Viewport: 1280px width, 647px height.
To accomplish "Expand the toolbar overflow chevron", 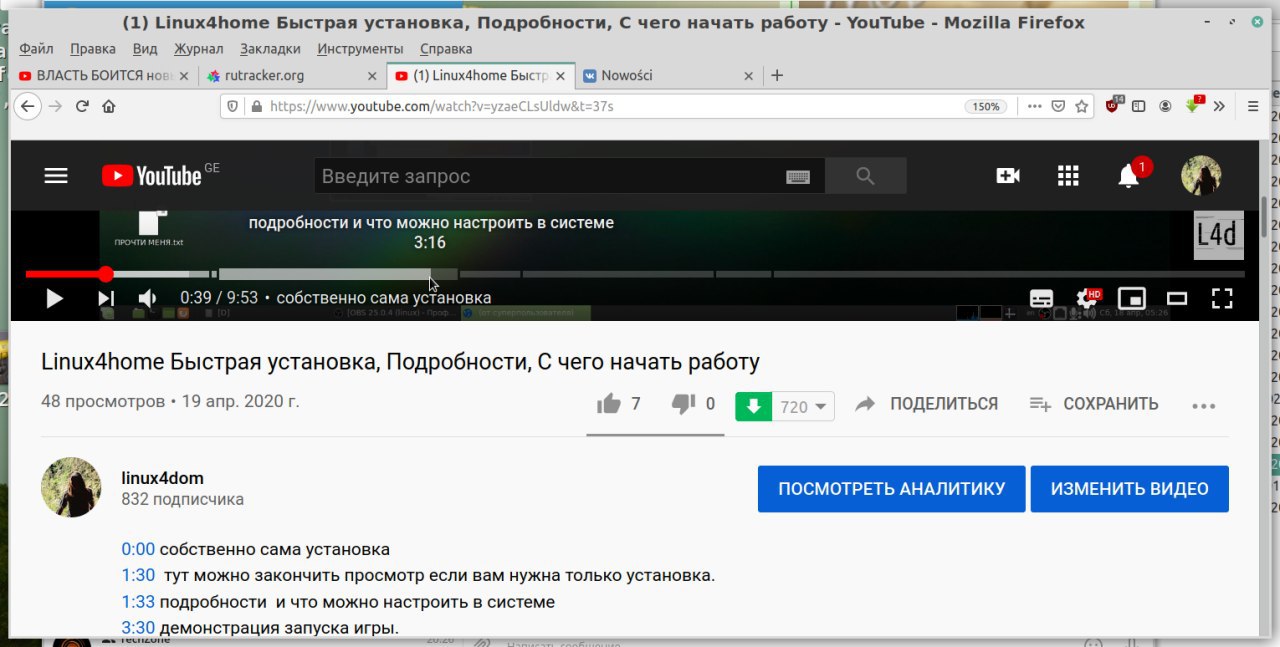I will point(1219,106).
